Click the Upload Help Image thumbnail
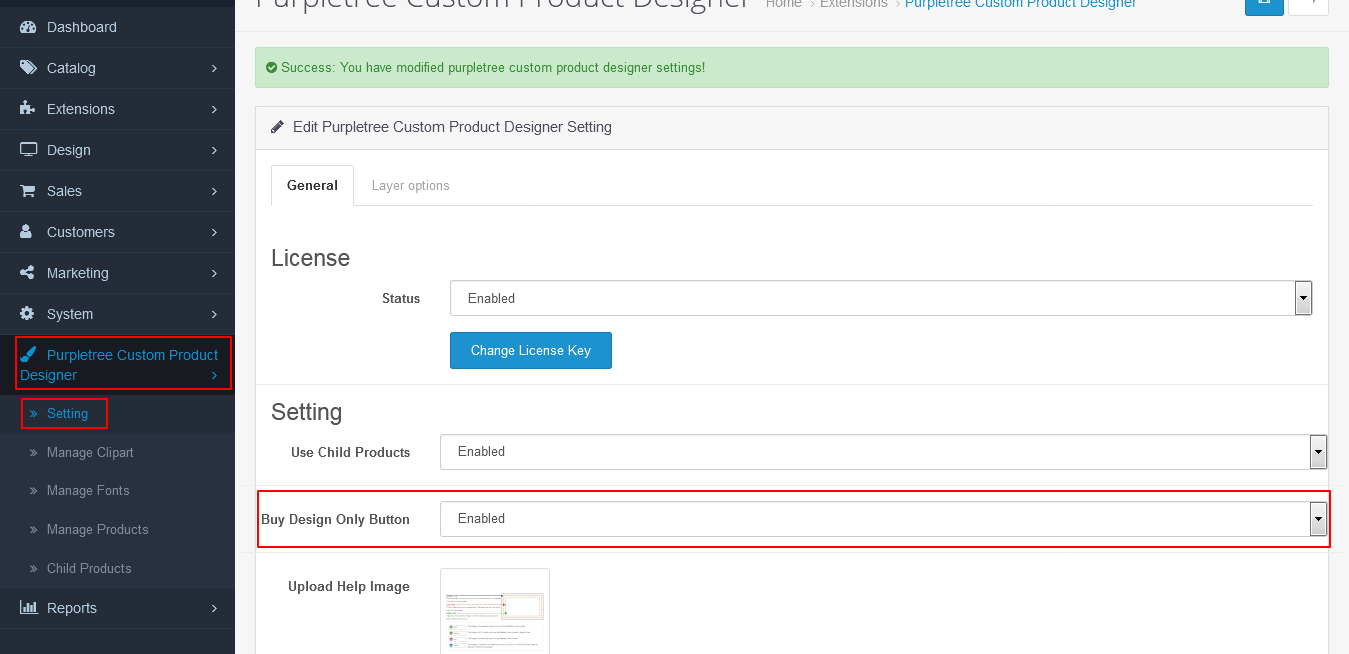Screen dimensions: 1349x654 (495, 611)
